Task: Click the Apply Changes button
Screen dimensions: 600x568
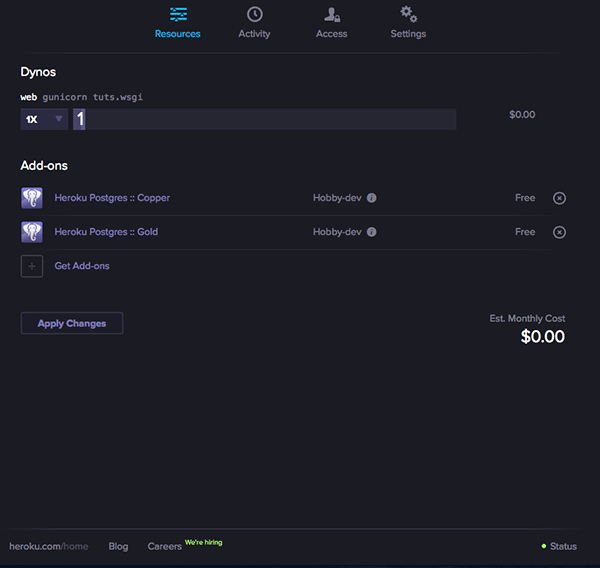Action: point(72,323)
